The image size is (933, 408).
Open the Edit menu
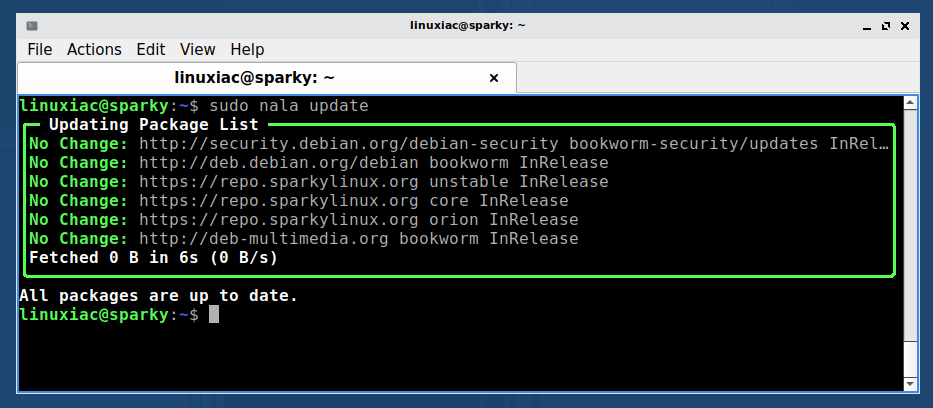point(151,49)
